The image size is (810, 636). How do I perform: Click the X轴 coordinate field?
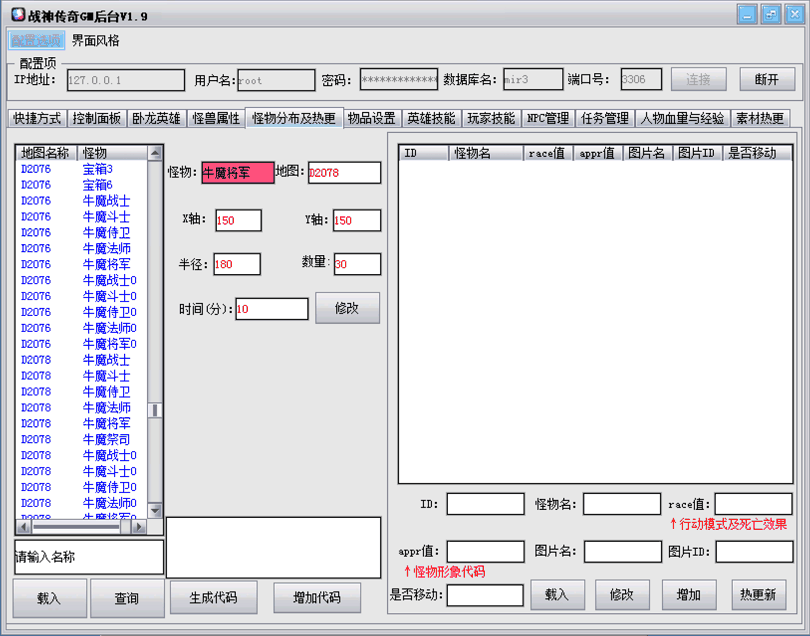pyautogui.click(x=238, y=221)
